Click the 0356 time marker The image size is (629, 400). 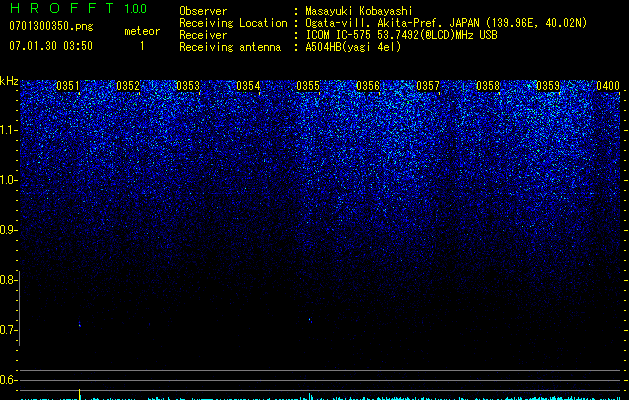tap(368, 86)
